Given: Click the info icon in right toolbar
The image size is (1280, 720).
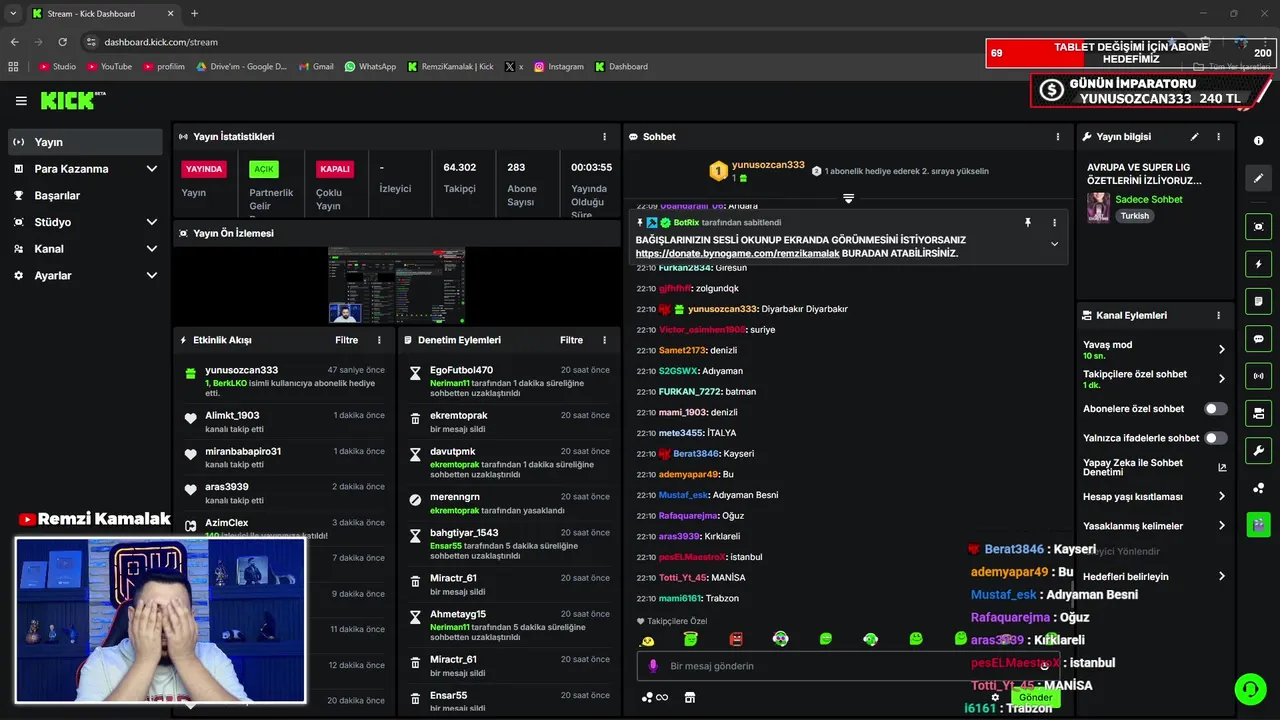Looking at the screenshot, I should pos(1259,141).
